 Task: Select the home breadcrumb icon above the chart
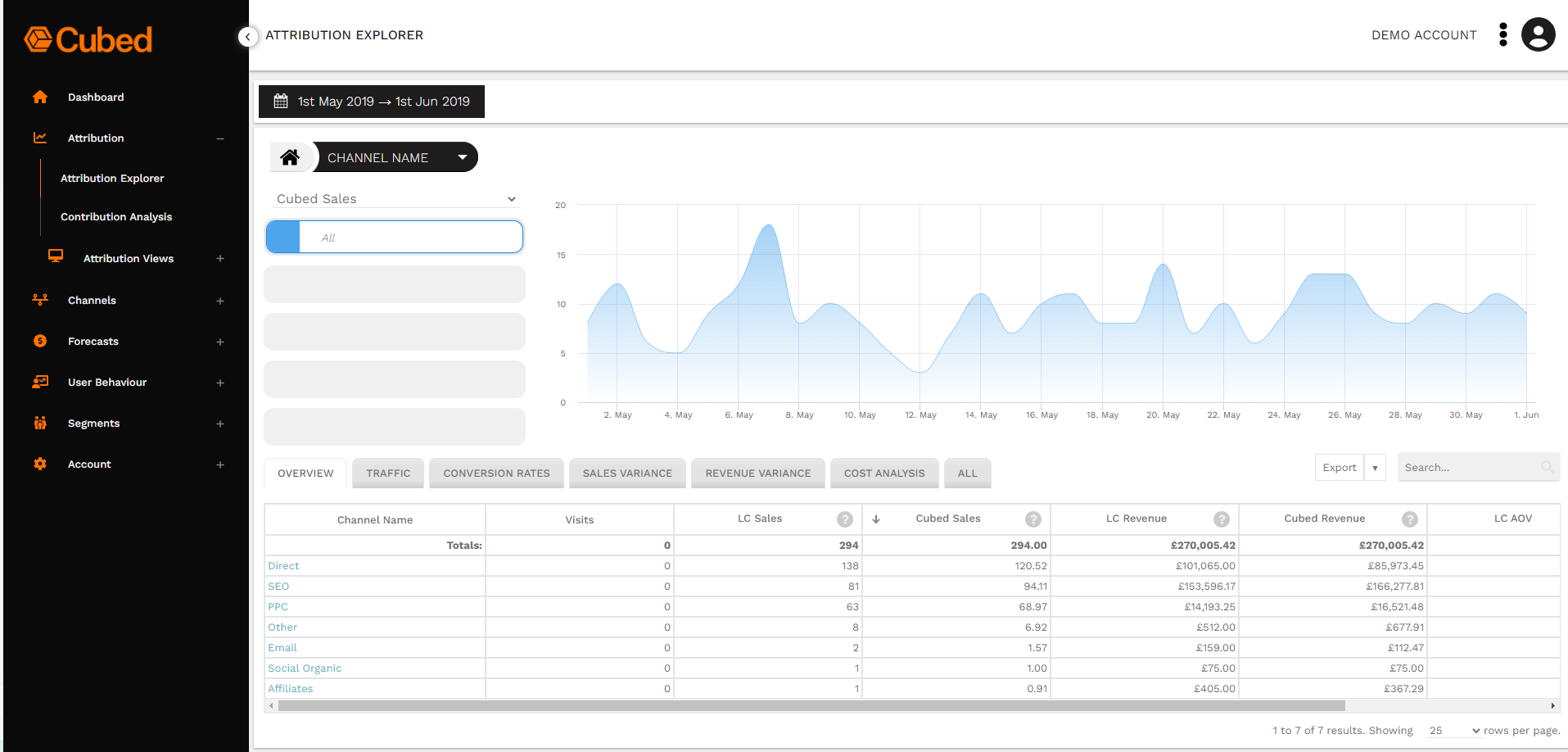(x=291, y=156)
